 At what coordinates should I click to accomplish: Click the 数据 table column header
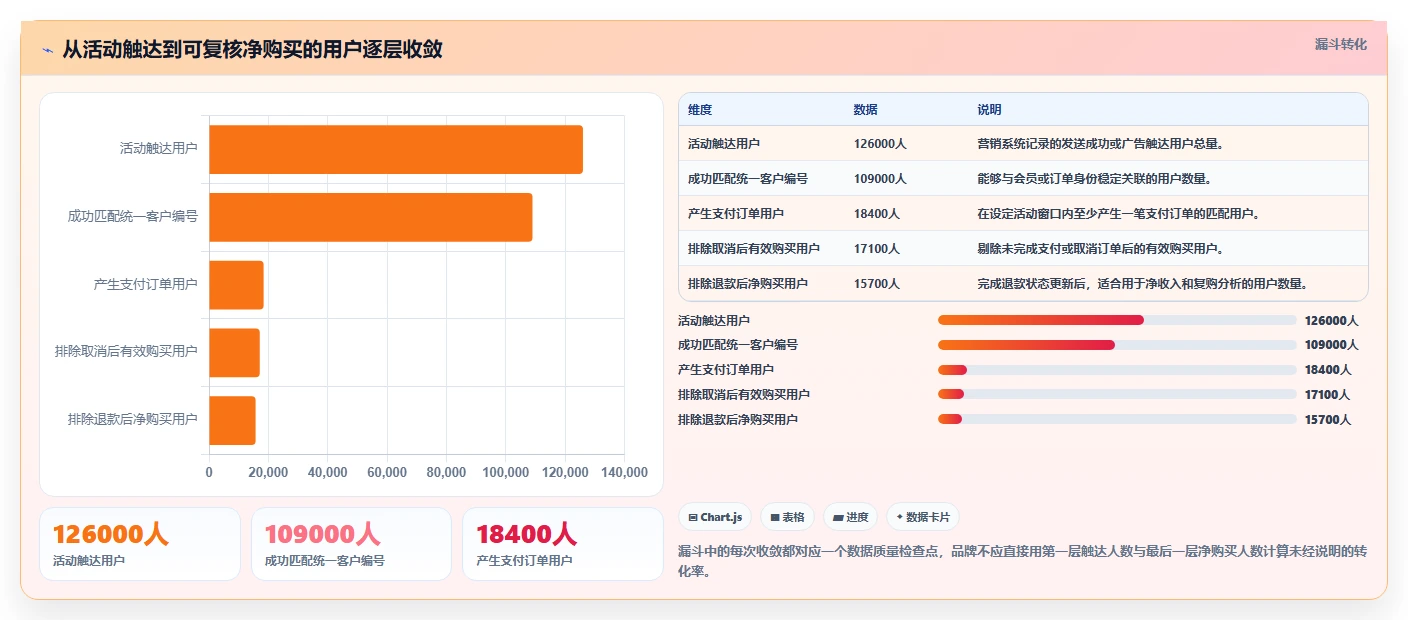(x=866, y=110)
